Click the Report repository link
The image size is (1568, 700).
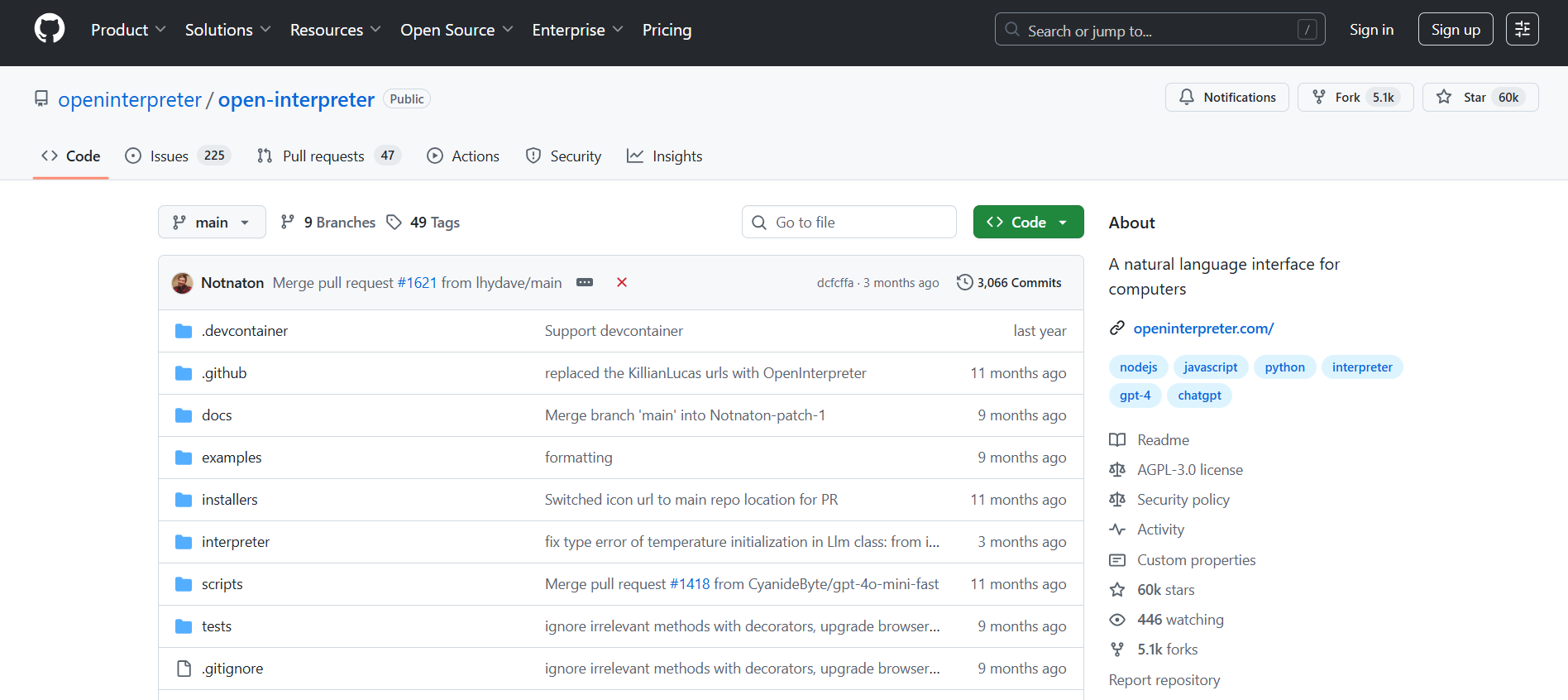click(x=1164, y=680)
